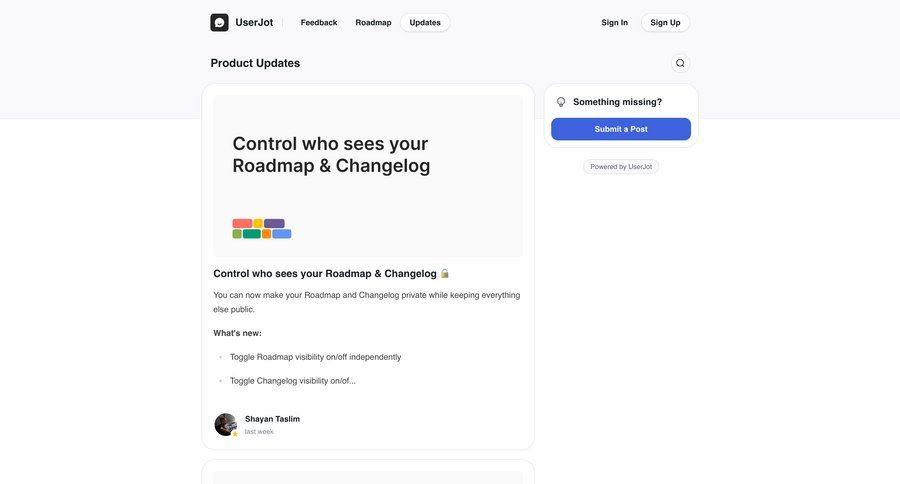
Task: Switch to the Roadmap tab
Action: click(373, 22)
